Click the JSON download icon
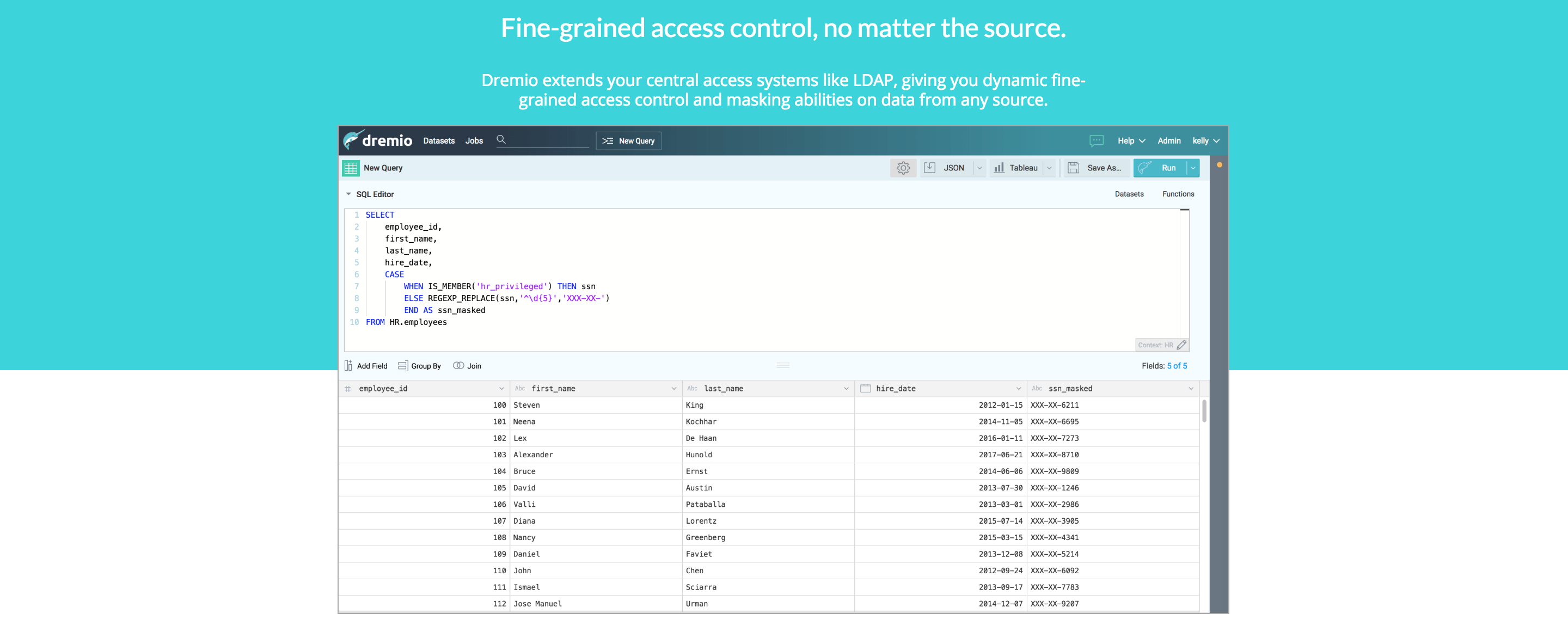Viewport: 1568px width, 638px height. (929, 168)
